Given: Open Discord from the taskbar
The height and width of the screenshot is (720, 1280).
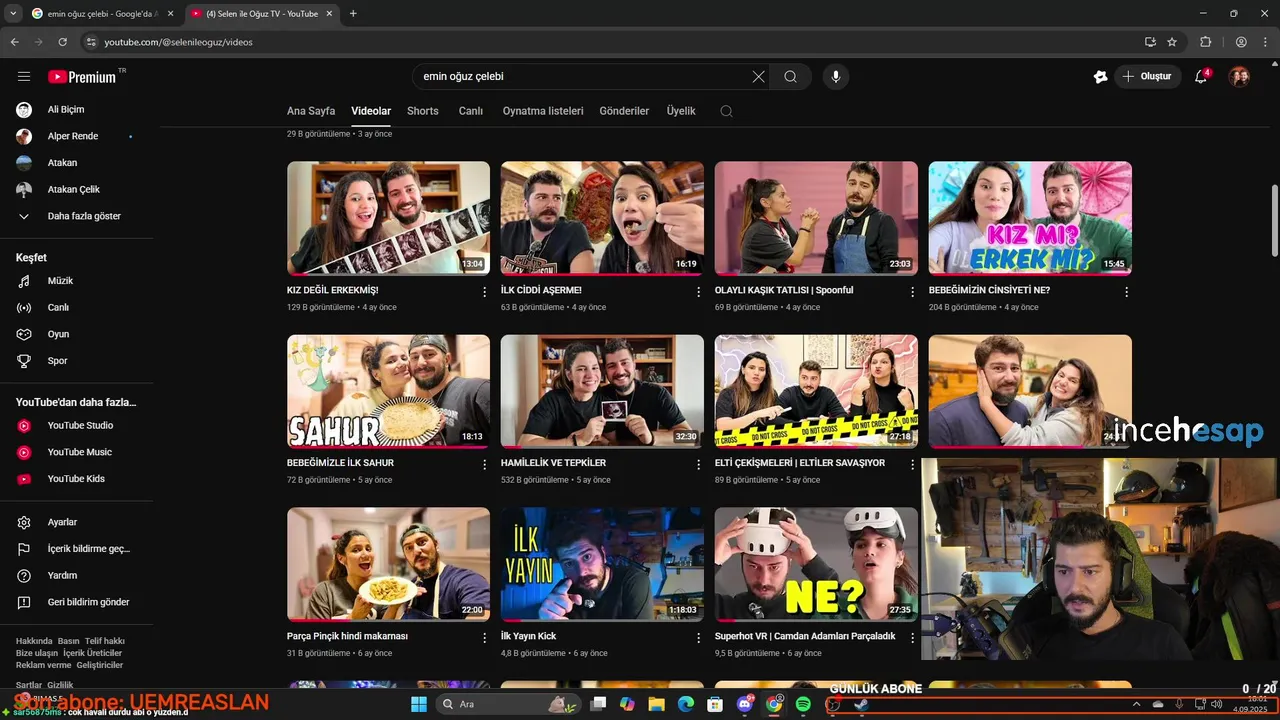Looking at the screenshot, I should [x=744, y=704].
